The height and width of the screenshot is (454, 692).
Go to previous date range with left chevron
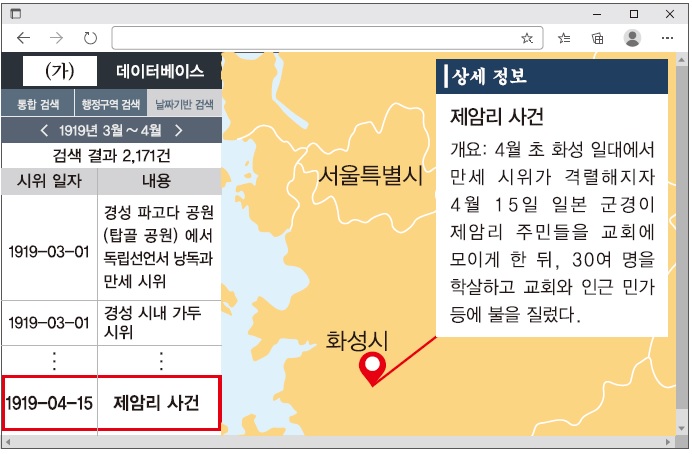[44, 130]
